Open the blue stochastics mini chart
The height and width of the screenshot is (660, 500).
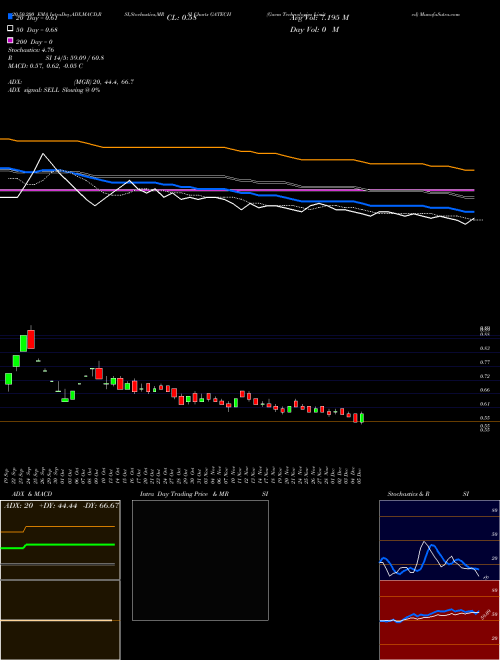(439, 540)
